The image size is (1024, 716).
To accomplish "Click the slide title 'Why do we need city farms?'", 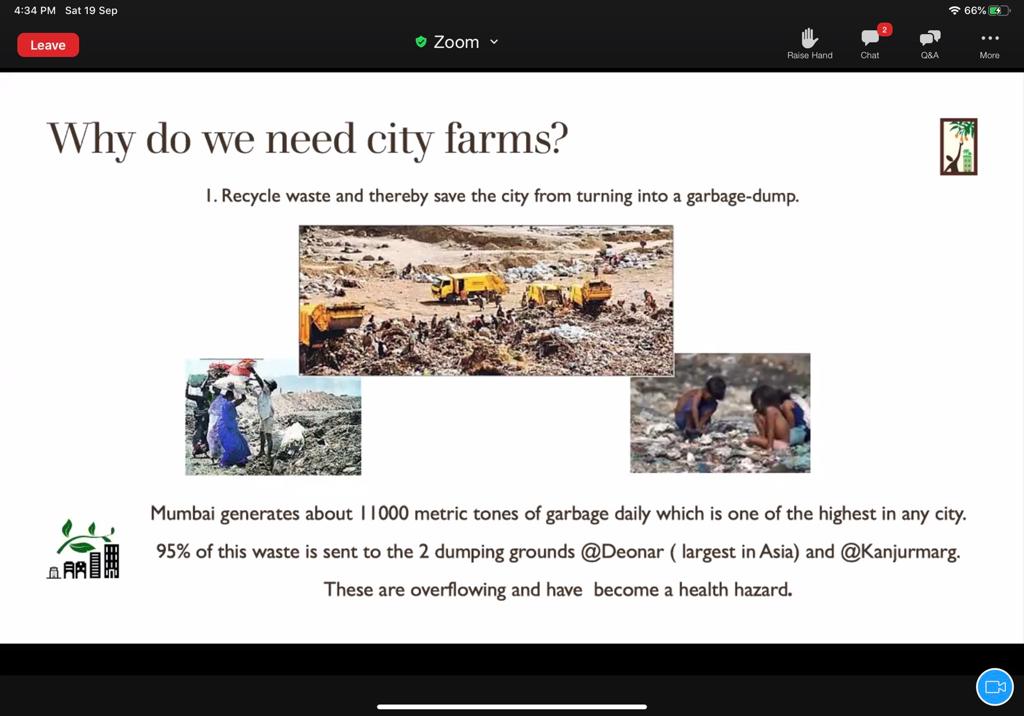I will [x=308, y=138].
